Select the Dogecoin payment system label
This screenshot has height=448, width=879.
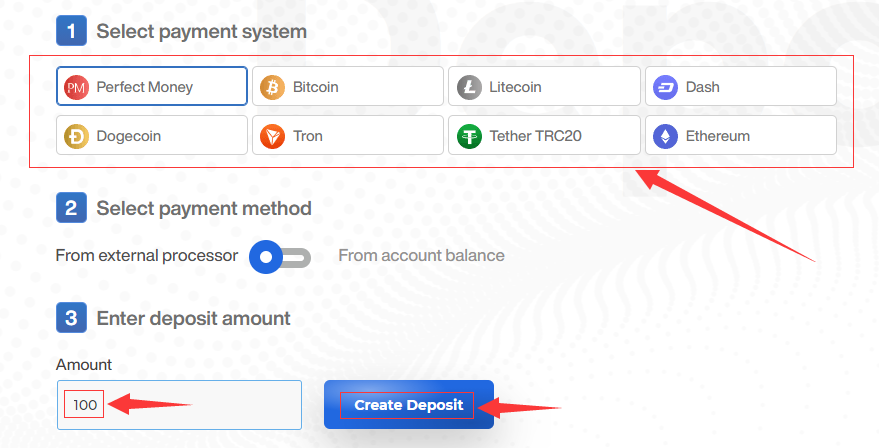pyautogui.click(x=128, y=136)
